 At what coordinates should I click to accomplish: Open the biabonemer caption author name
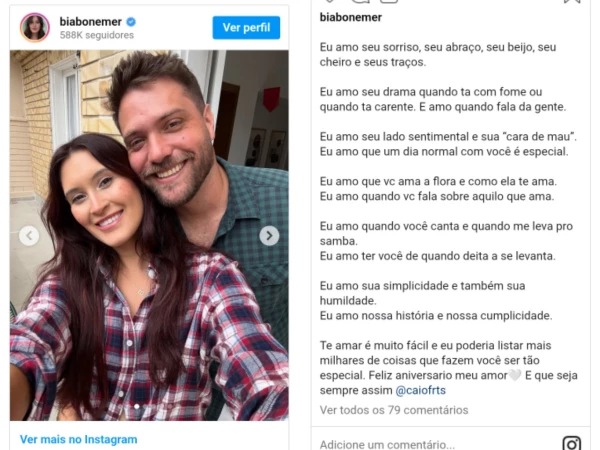(x=351, y=17)
